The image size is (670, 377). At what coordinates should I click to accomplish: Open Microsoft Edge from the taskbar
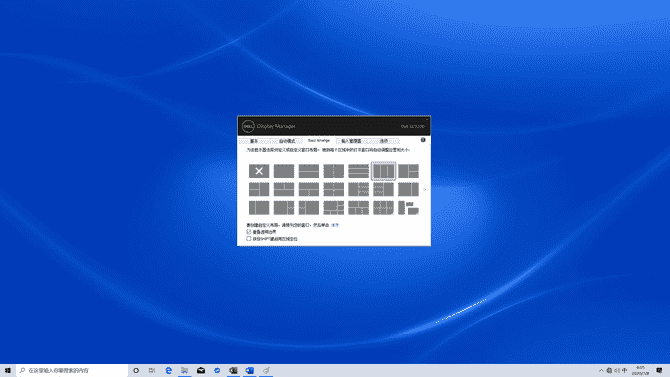[168, 371]
